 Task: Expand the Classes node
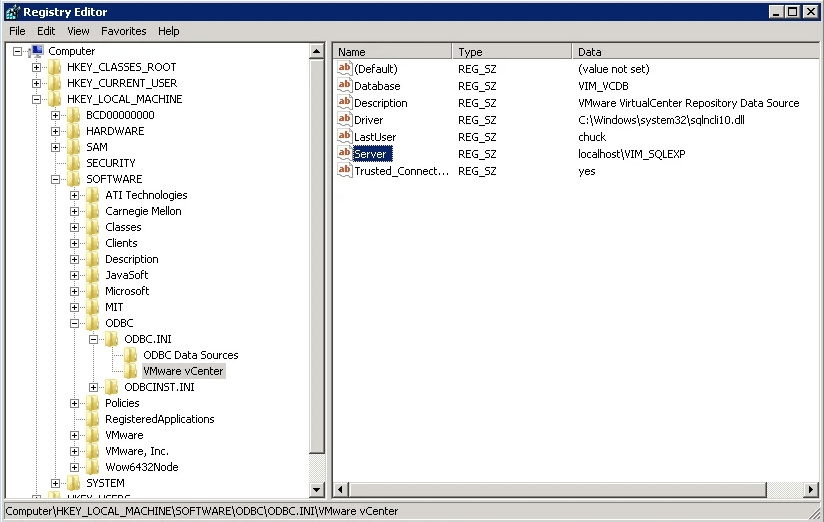75,227
